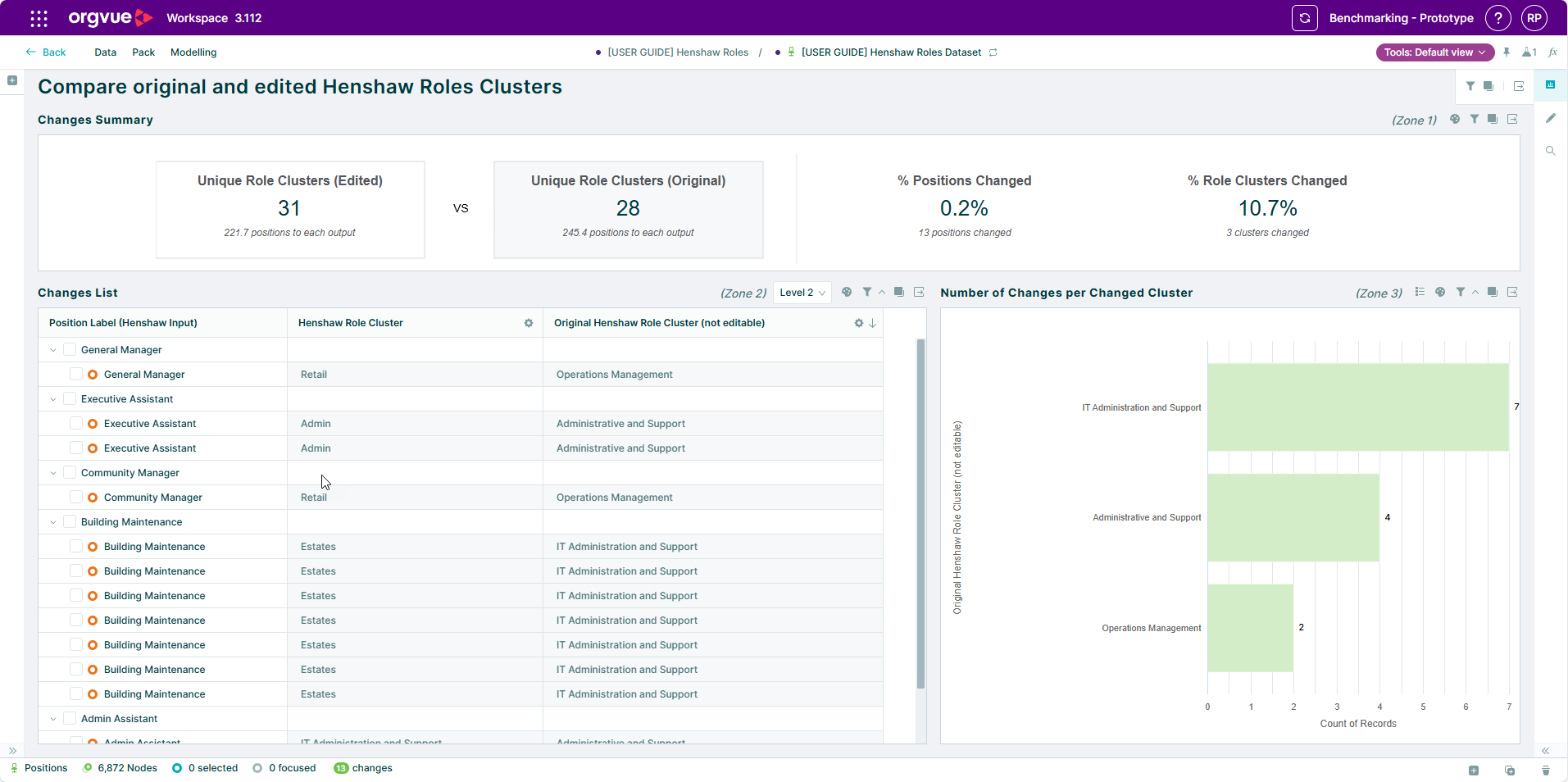Image resolution: width=1568 pixels, height=782 pixels.
Task: Tick the General Manager group checkbox
Action: pos(70,350)
